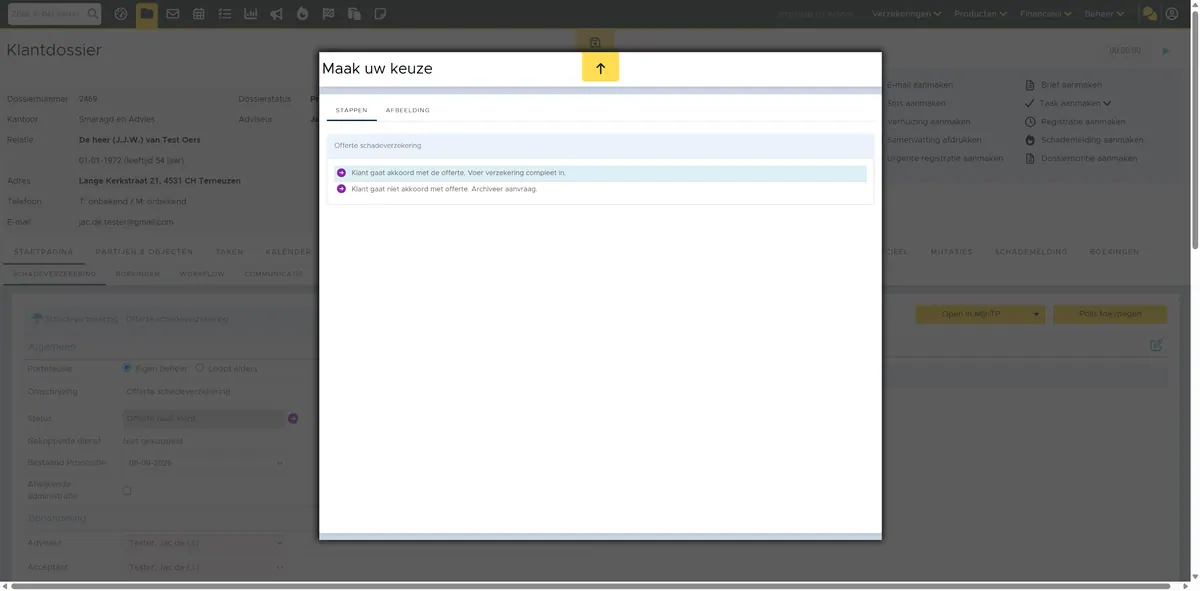Expand the Financieel menu
The width and height of the screenshot is (1200, 591).
(1046, 14)
